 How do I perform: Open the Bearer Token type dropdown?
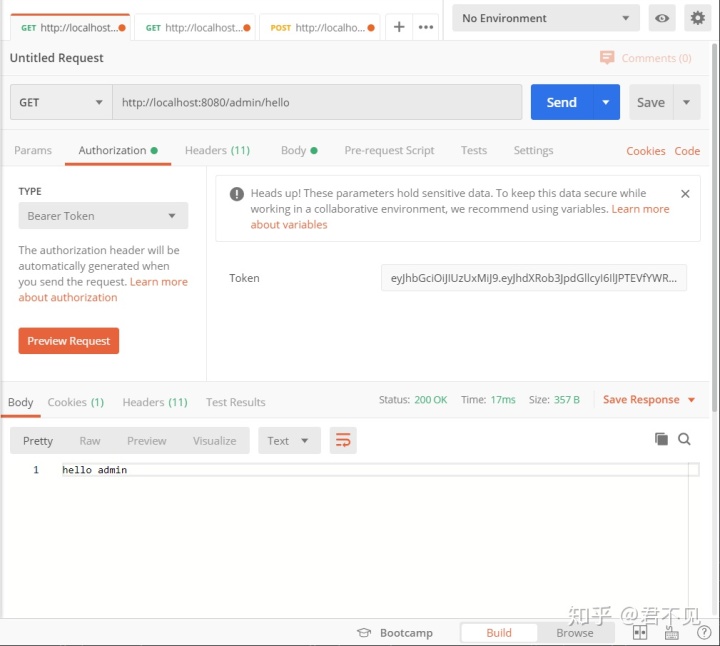(x=103, y=216)
